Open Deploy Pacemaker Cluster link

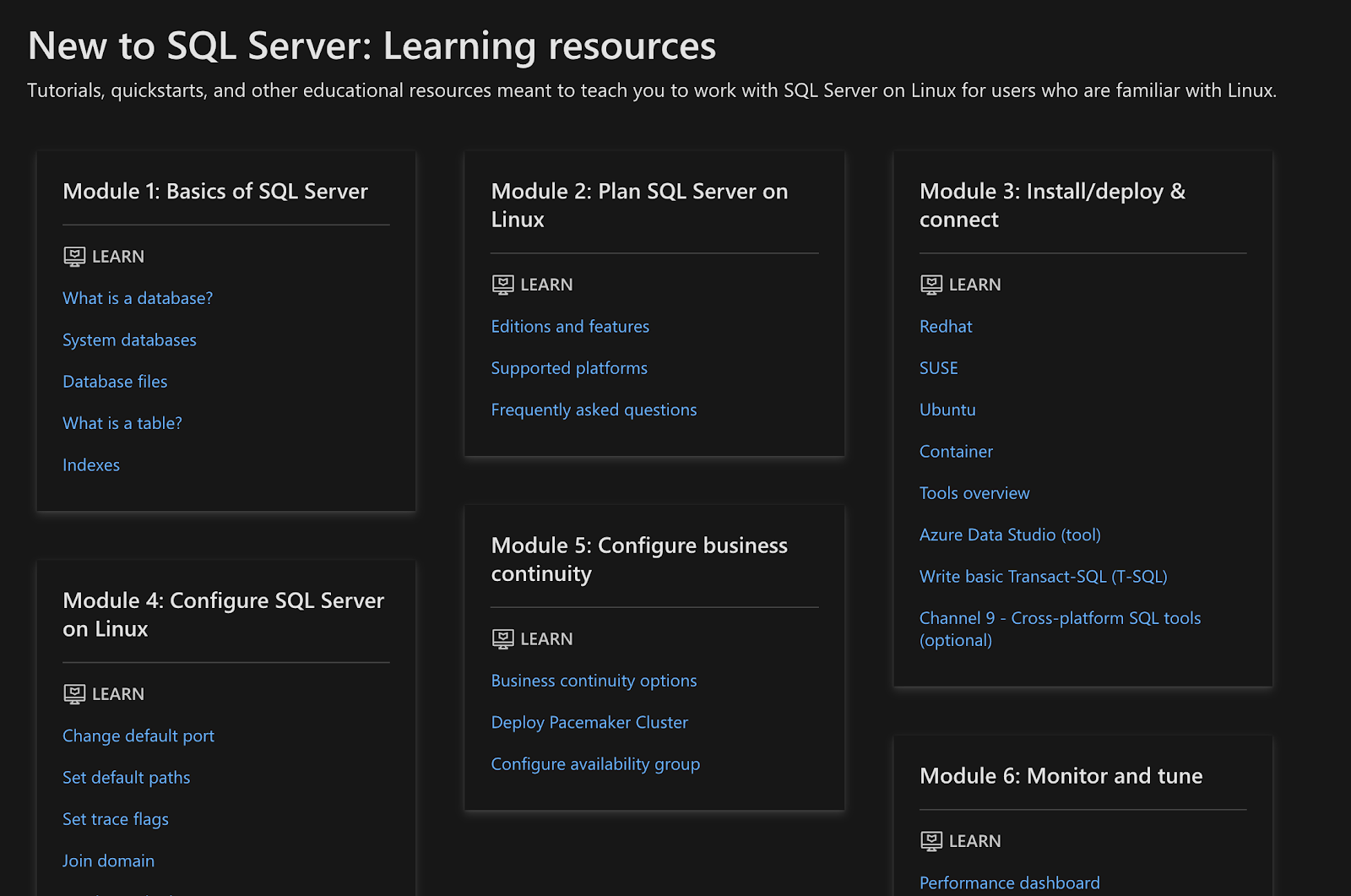pos(589,723)
